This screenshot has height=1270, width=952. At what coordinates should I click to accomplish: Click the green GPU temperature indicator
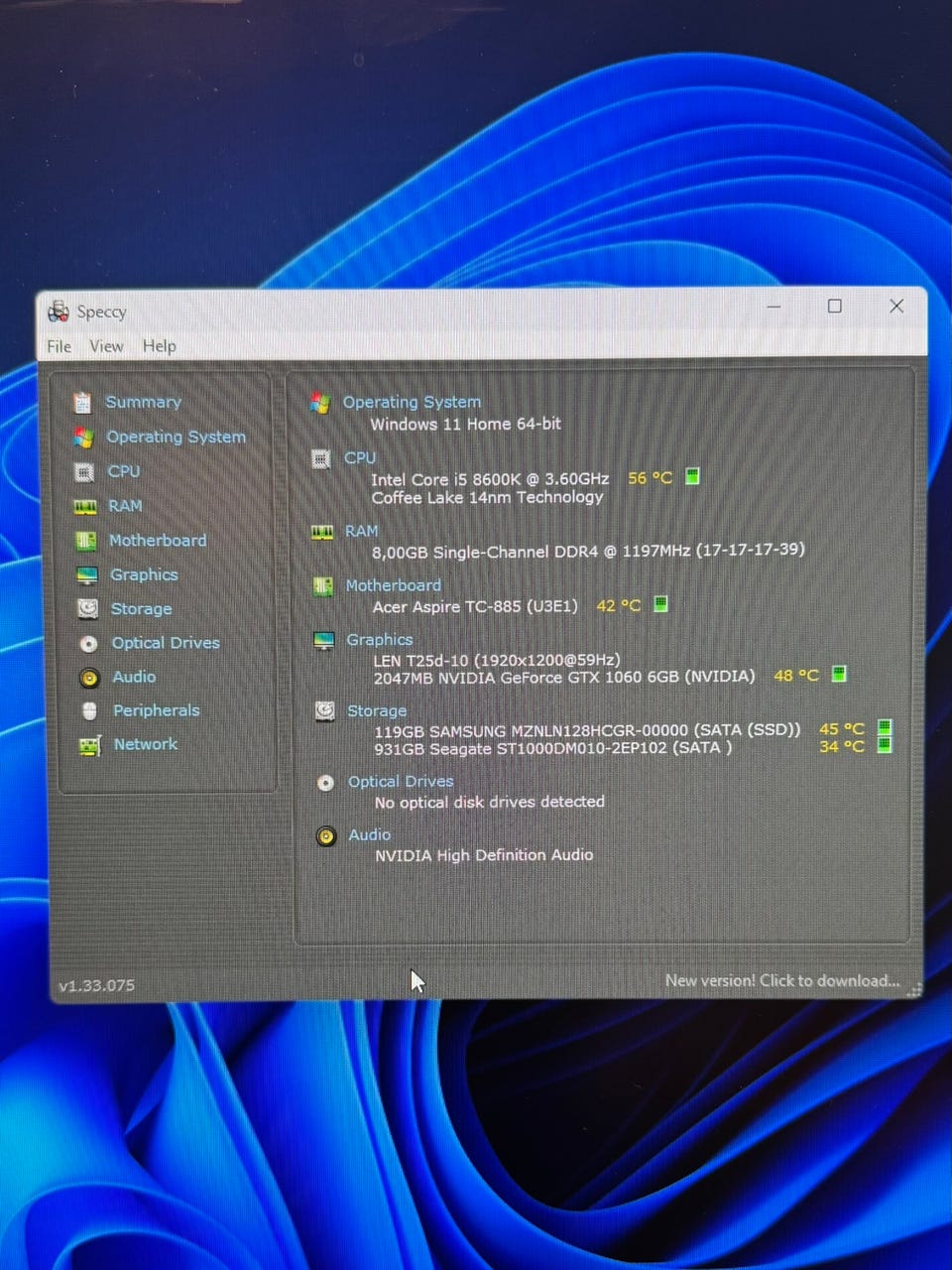(839, 675)
